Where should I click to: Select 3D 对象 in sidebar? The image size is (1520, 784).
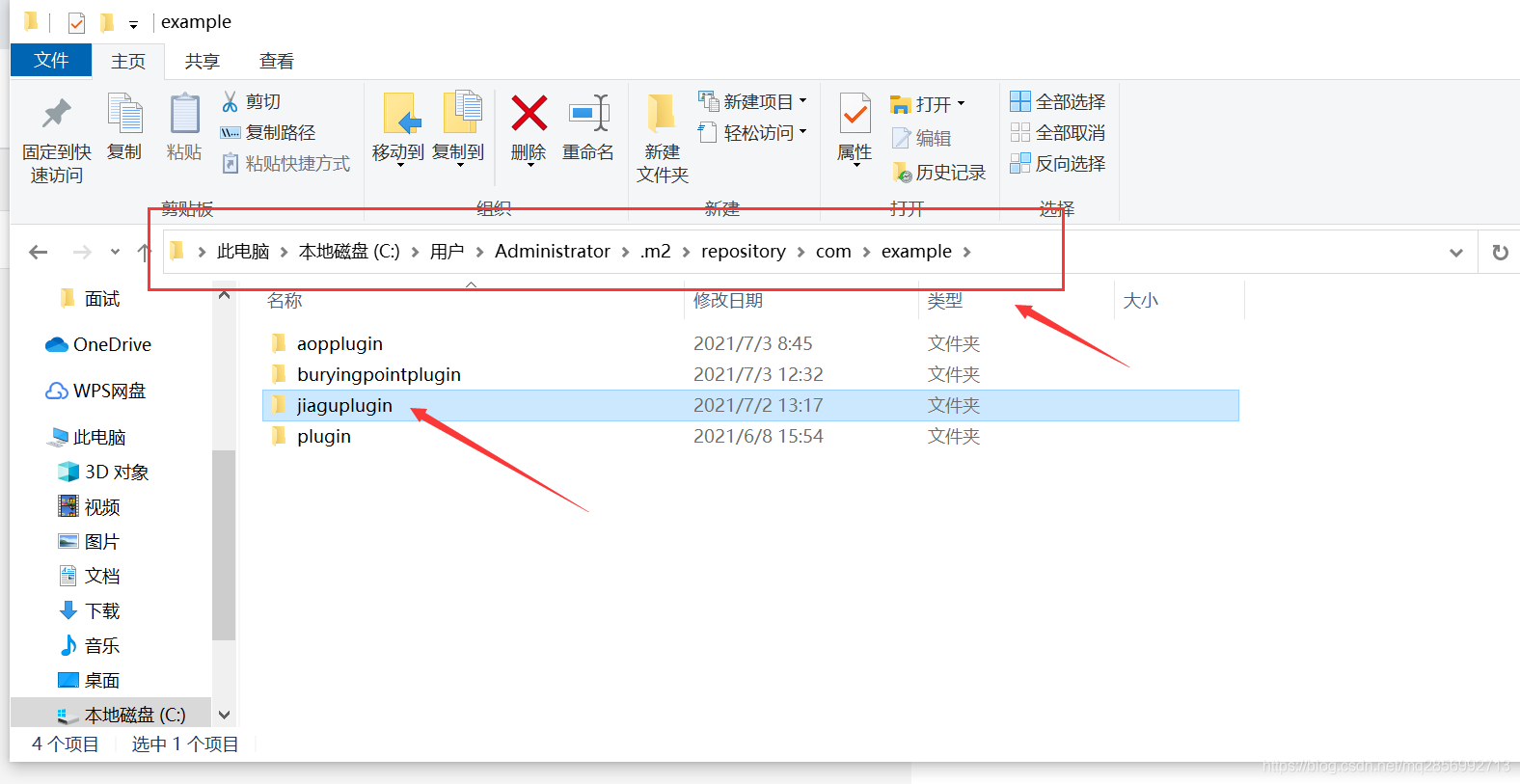click(103, 472)
